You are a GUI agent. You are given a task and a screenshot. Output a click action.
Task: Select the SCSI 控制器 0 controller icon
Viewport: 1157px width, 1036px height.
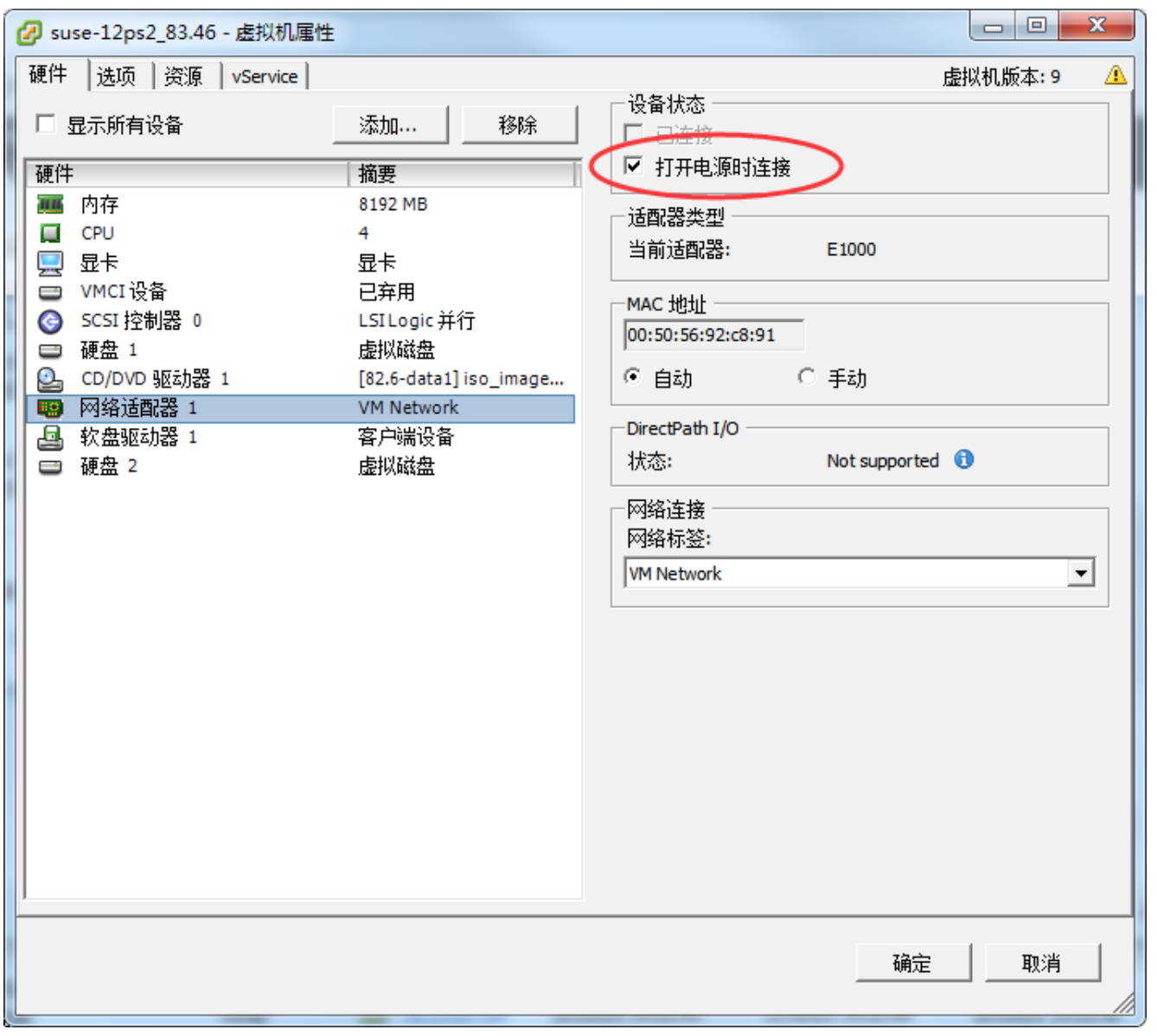pos(52,321)
